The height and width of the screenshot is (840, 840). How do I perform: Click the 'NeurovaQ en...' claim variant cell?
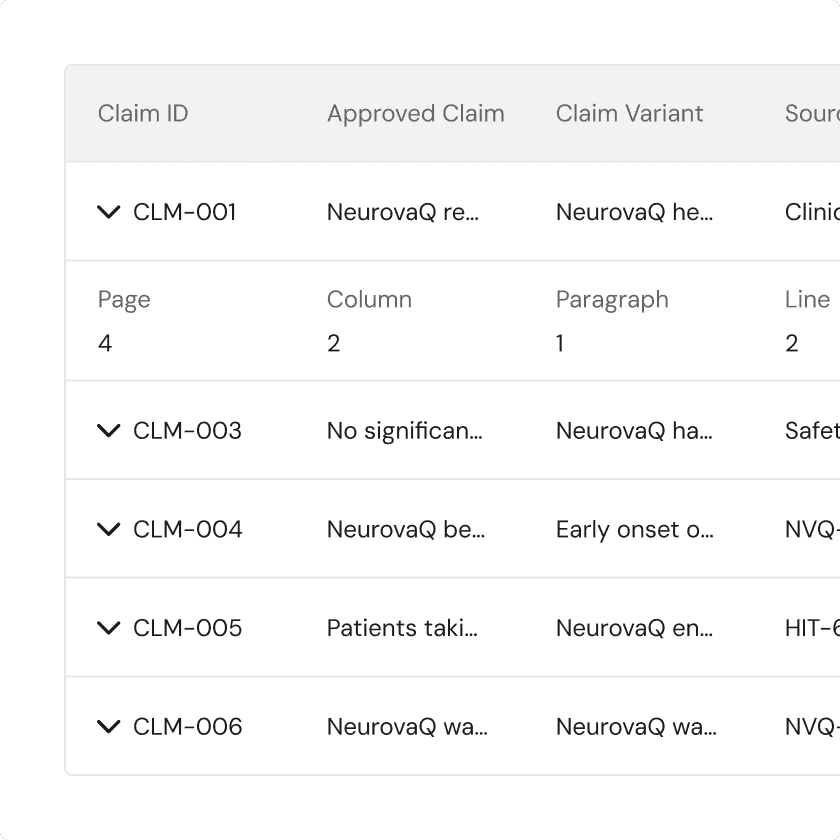click(634, 628)
